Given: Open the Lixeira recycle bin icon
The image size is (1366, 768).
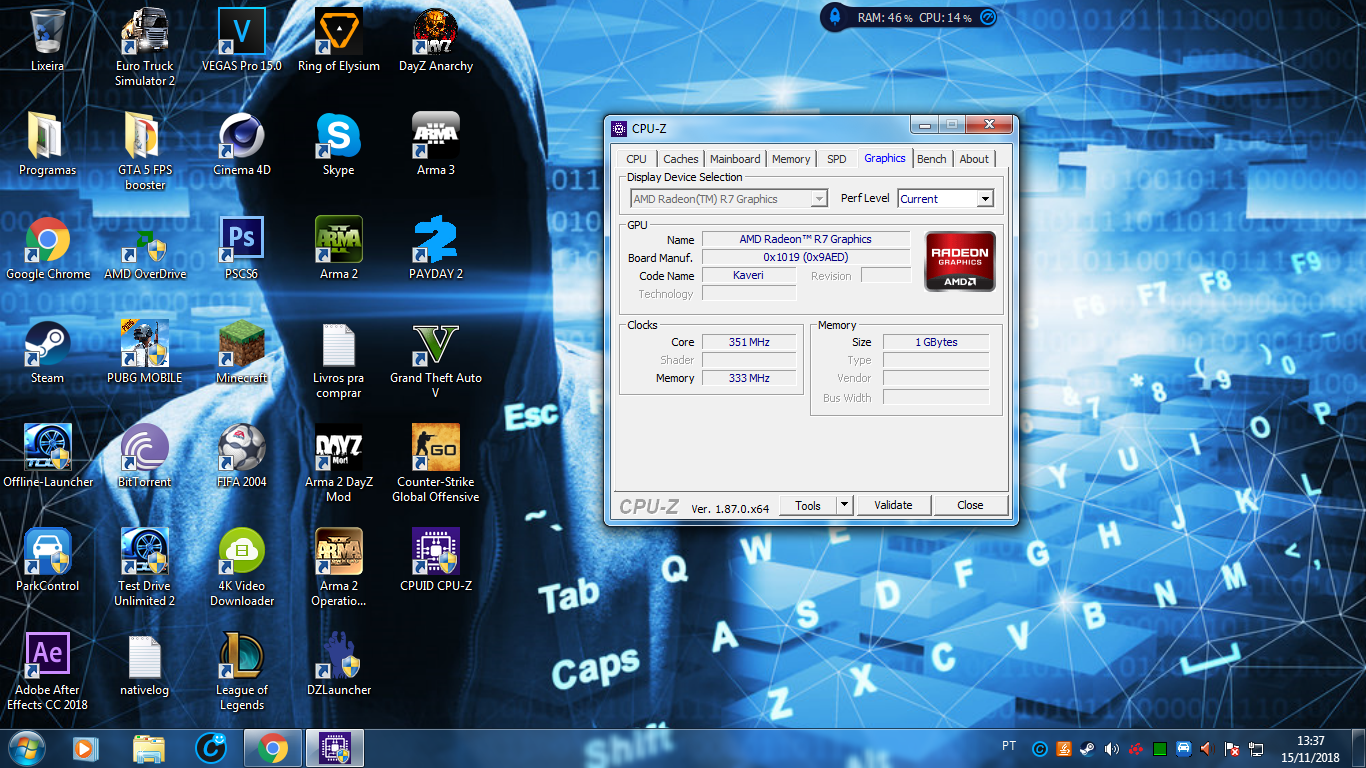Looking at the screenshot, I should coord(48,40).
